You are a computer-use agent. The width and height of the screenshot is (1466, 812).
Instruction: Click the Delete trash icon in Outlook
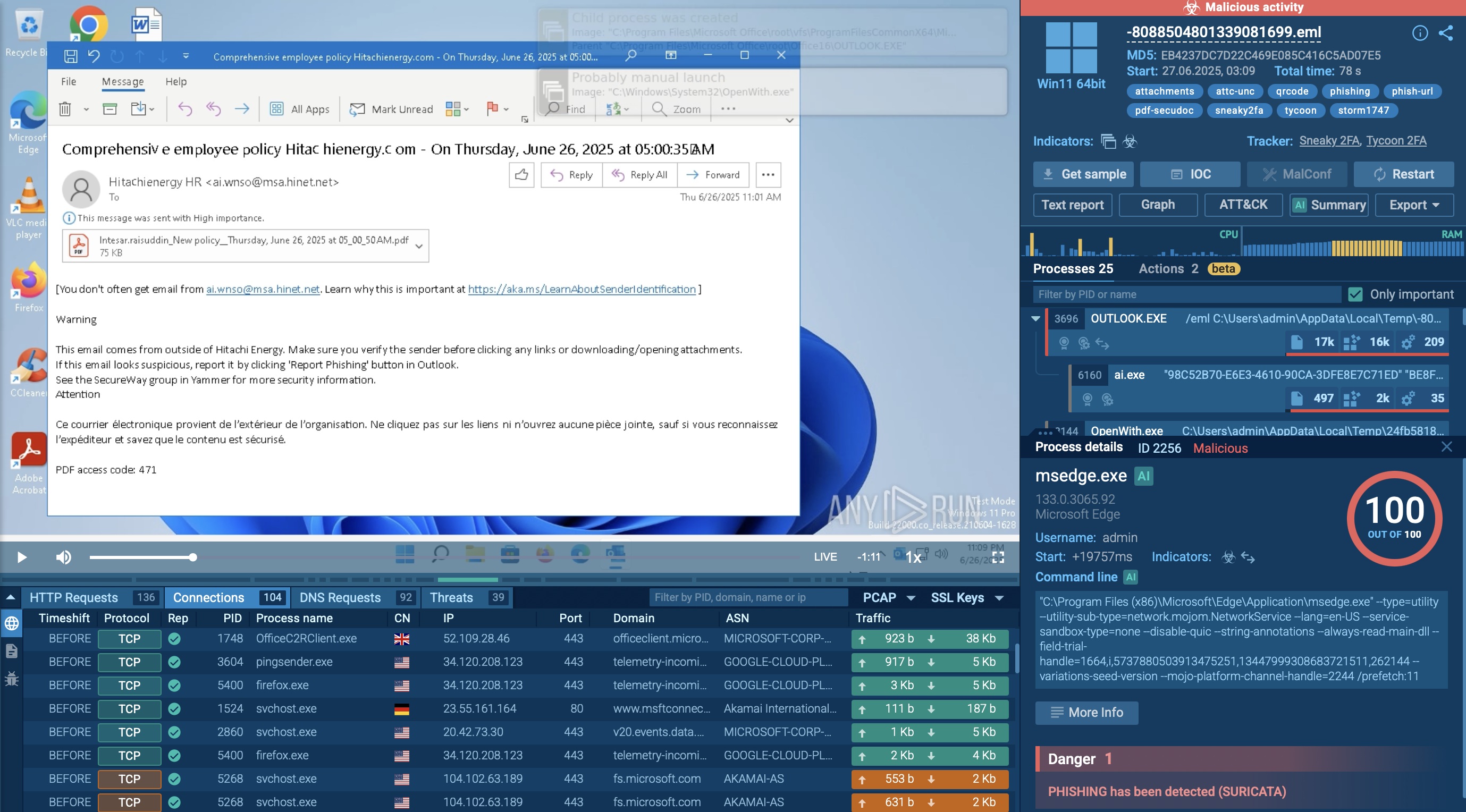pyautogui.click(x=65, y=109)
